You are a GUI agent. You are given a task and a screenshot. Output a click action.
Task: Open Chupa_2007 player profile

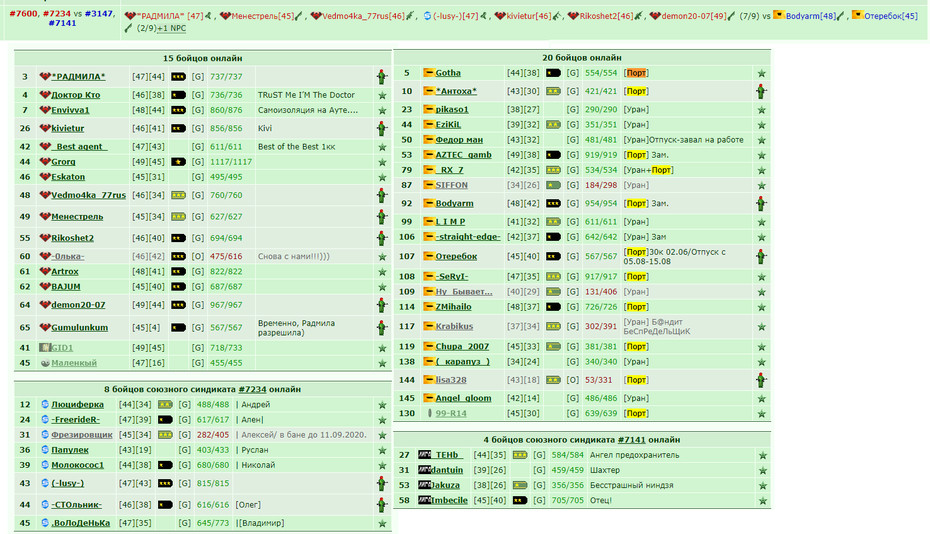pyautogui.click(x=462, y=347)
